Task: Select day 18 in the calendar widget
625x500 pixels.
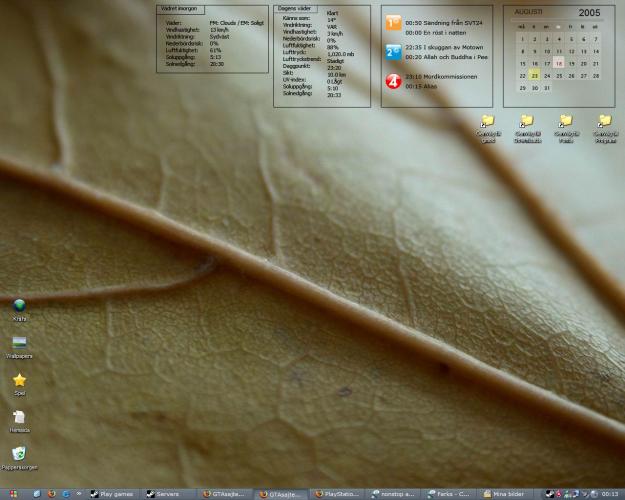Action: (x=559, y=63)
